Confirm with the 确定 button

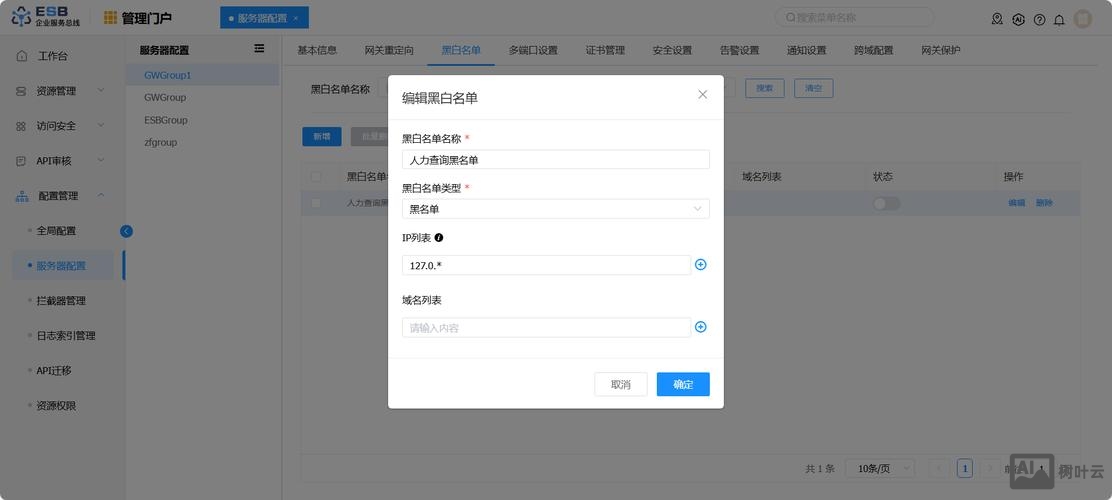(x=683, y=384)
